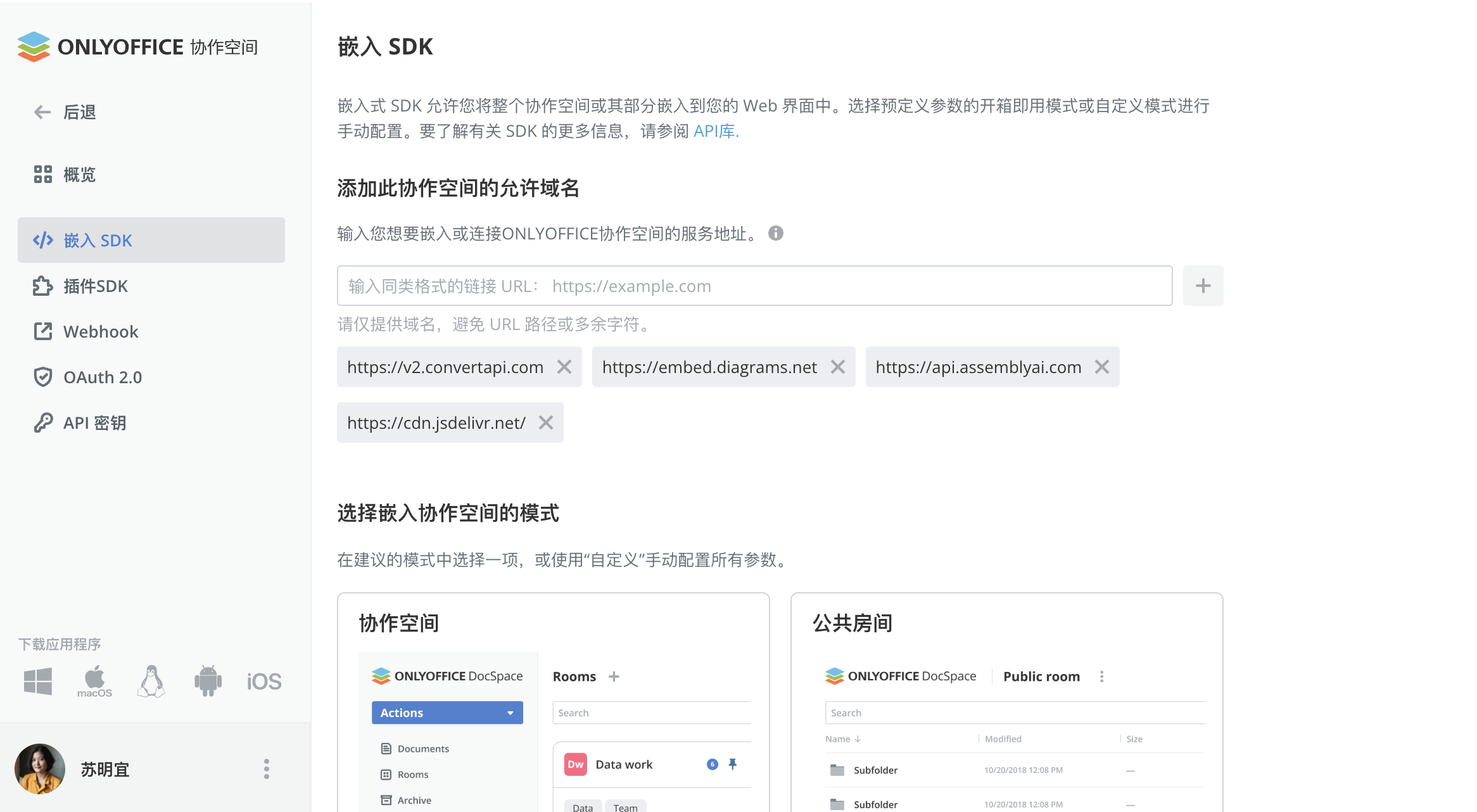Click the https://embed.diagrams.net chip text
1477x812 pixels.
click(x=709, y=367)
